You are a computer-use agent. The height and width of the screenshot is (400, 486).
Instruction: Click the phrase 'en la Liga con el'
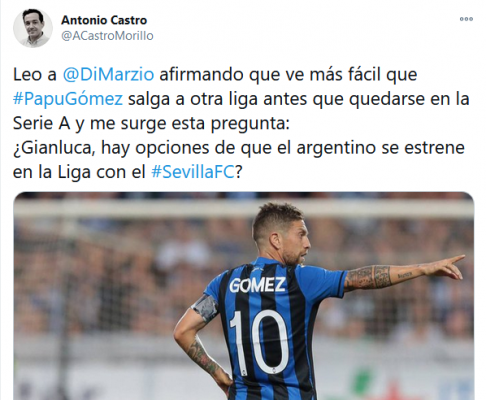click(x=79, y=172)
